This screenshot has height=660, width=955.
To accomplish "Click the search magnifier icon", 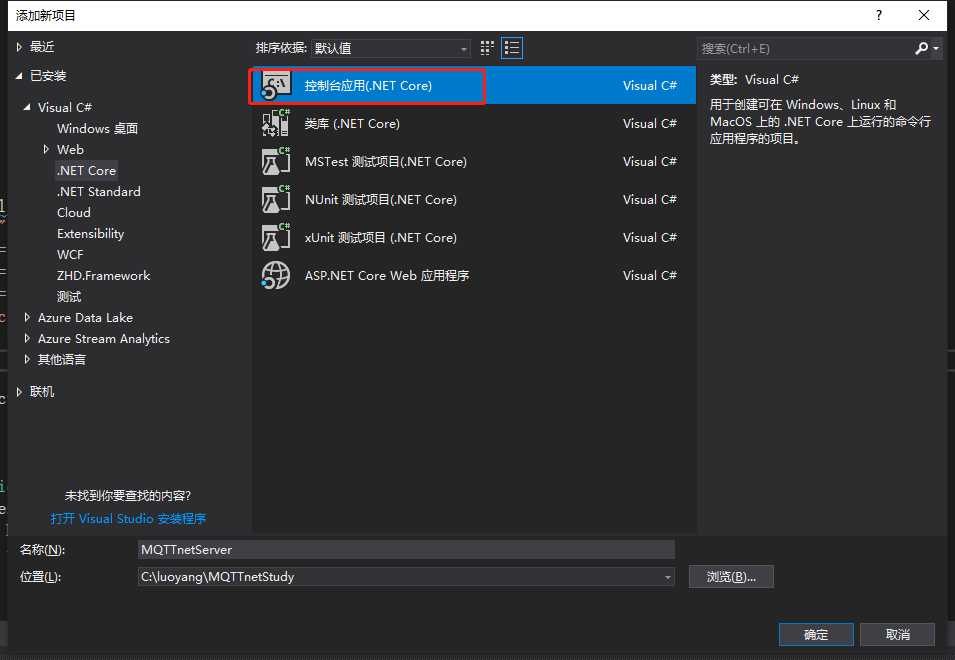I will click(922, 48).
